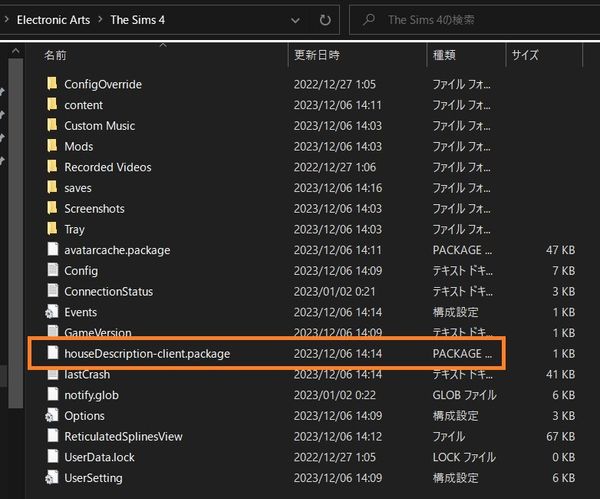Click the search magnifier icon
The width and height of the screenshot is (600, 499).
369,19
